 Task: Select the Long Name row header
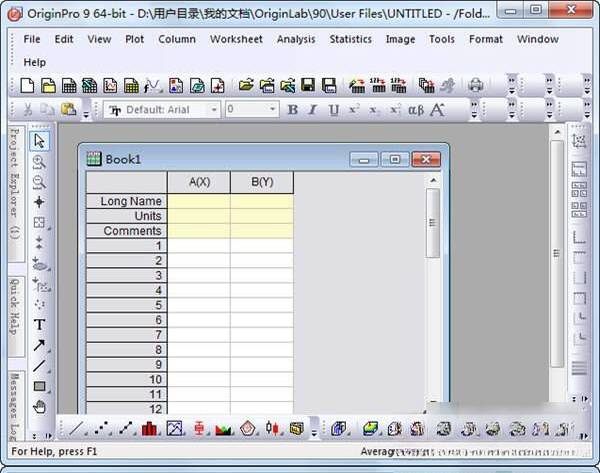(x=127, y=201)
